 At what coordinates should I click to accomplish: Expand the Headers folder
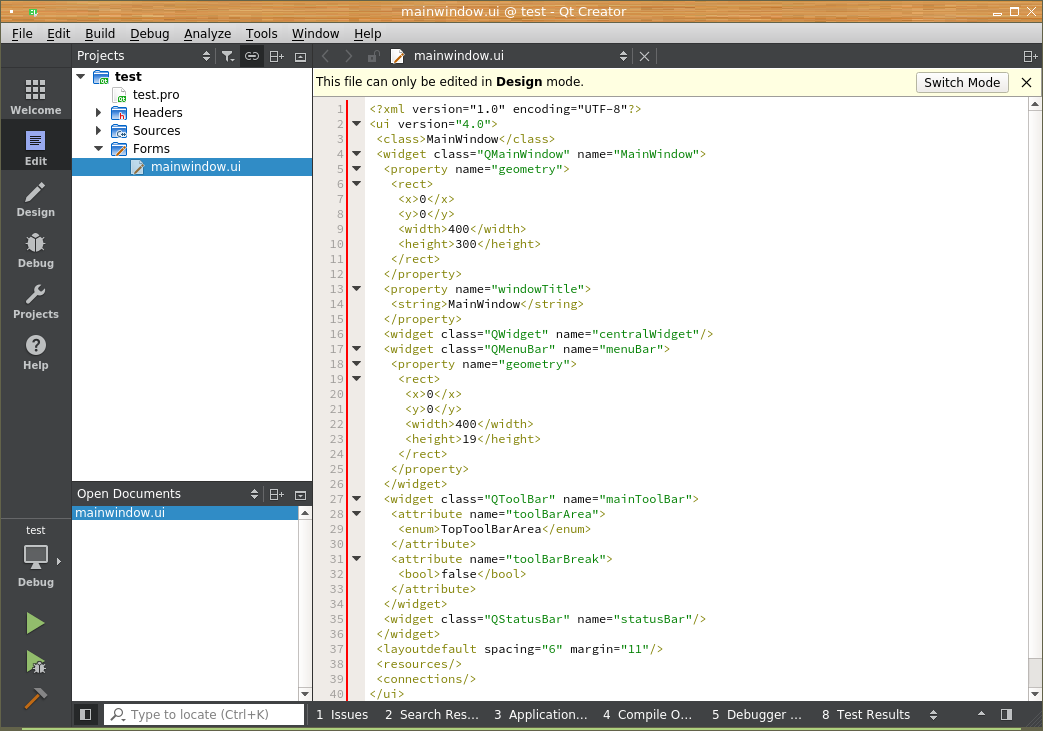click(98, 112)
